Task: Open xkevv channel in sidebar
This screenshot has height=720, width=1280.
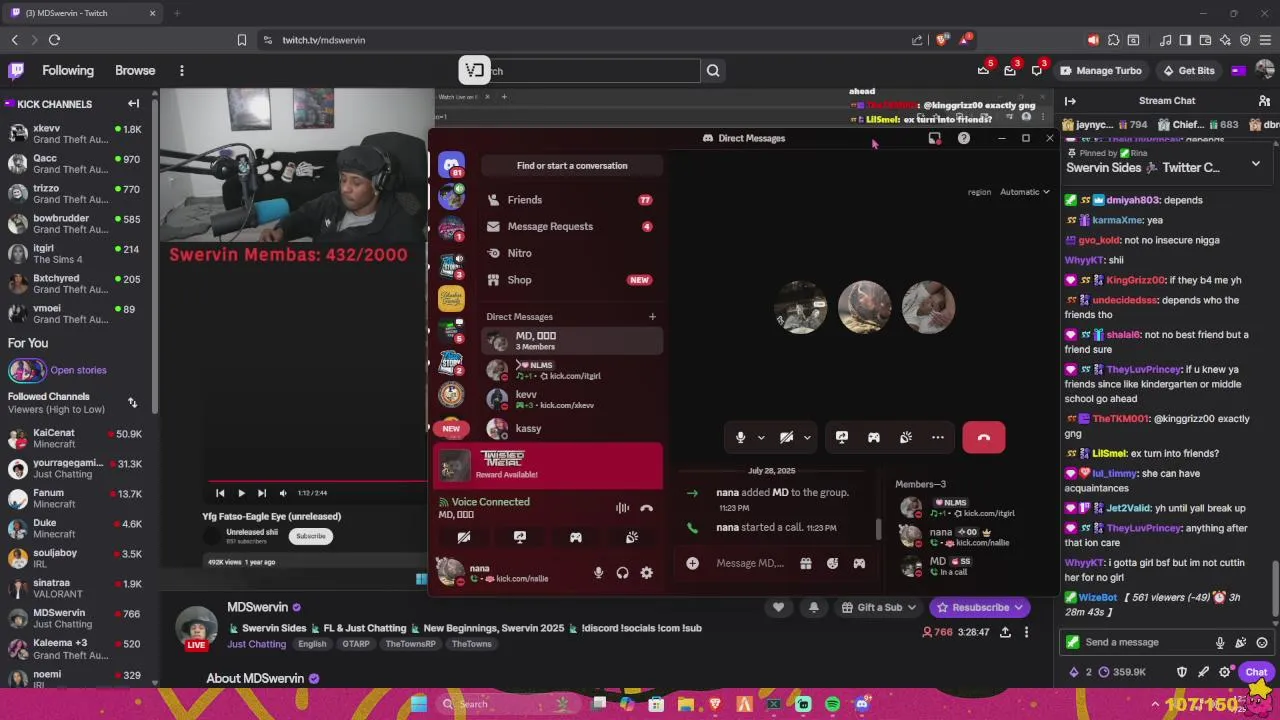Action: (77, 135)
